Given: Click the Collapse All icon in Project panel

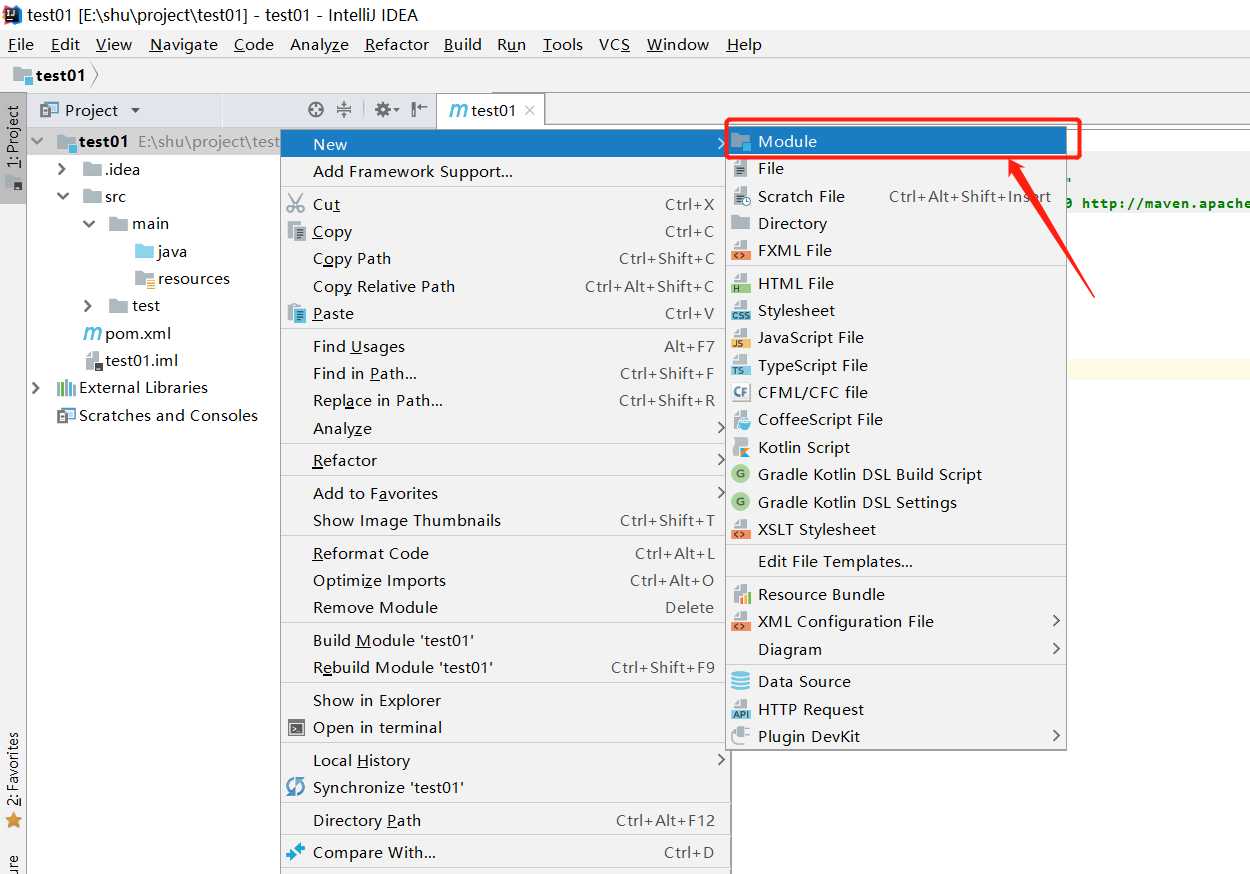Looking at the screenshot, I should click(x=344, y=110).
